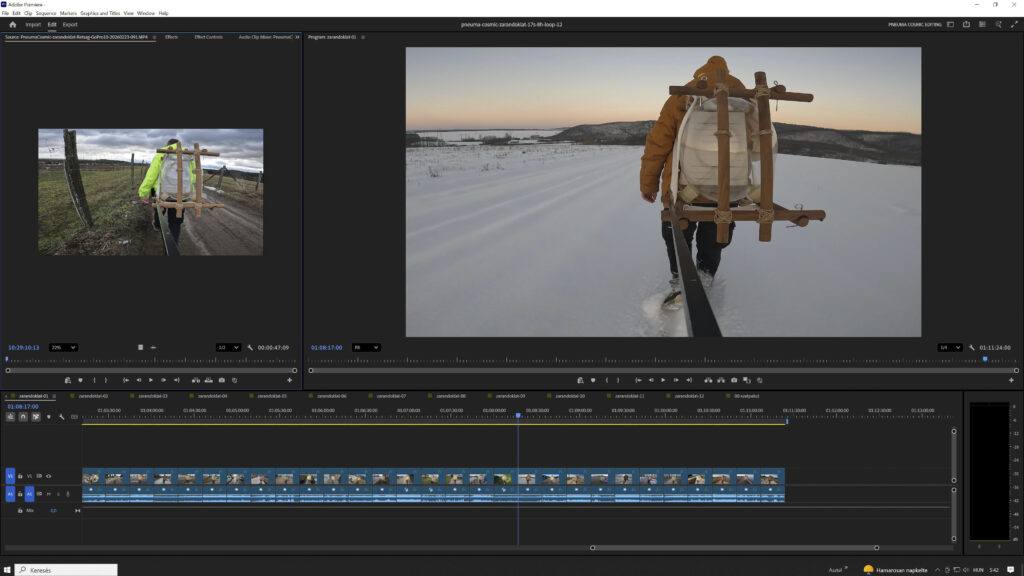Open Program monitor Fit zoom dropdown
Screen dimensions: 1024x576
(x=365, y=347)
